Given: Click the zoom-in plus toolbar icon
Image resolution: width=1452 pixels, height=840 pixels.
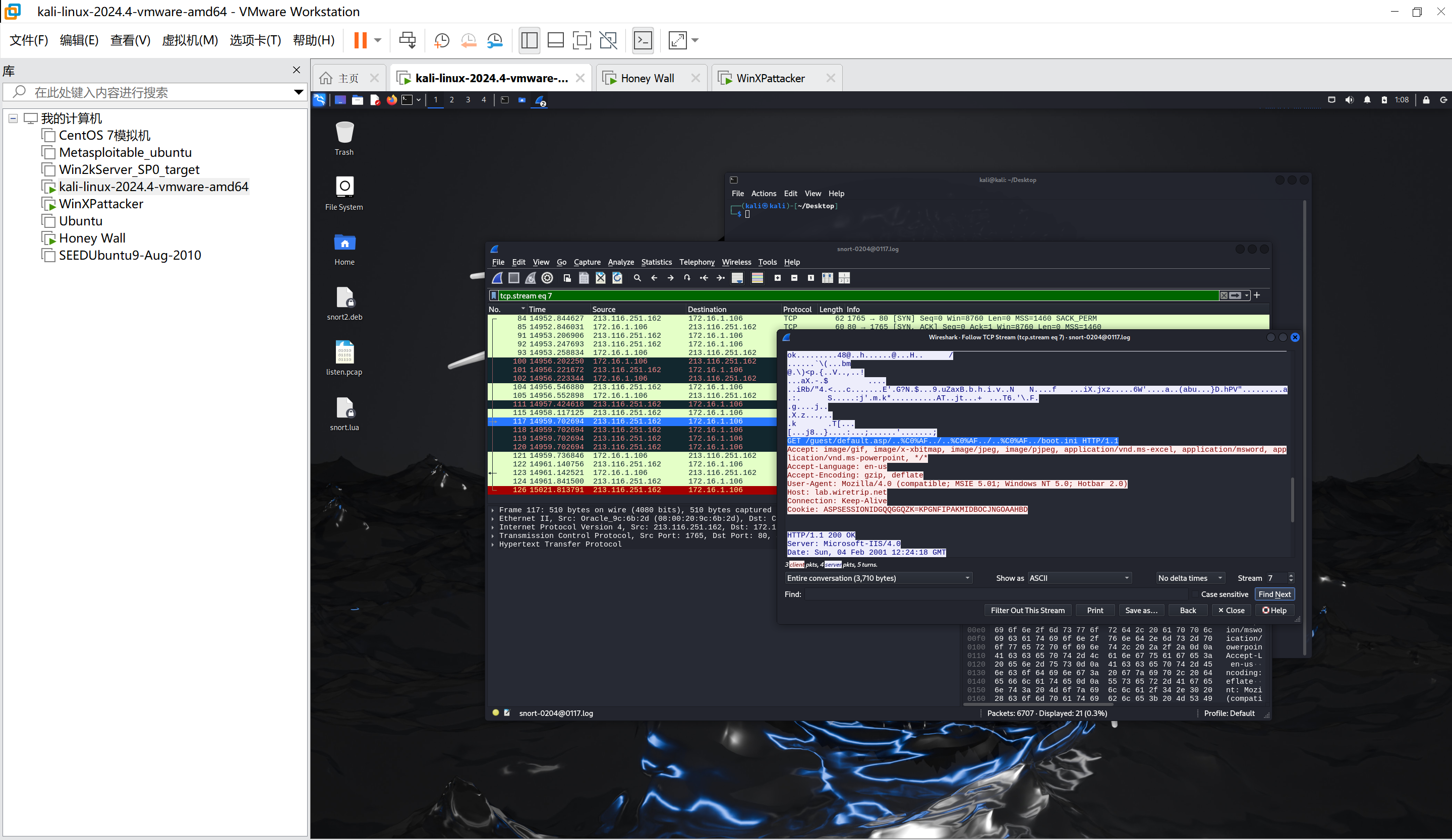Looking at the screenshot, I should pos(777,278).
